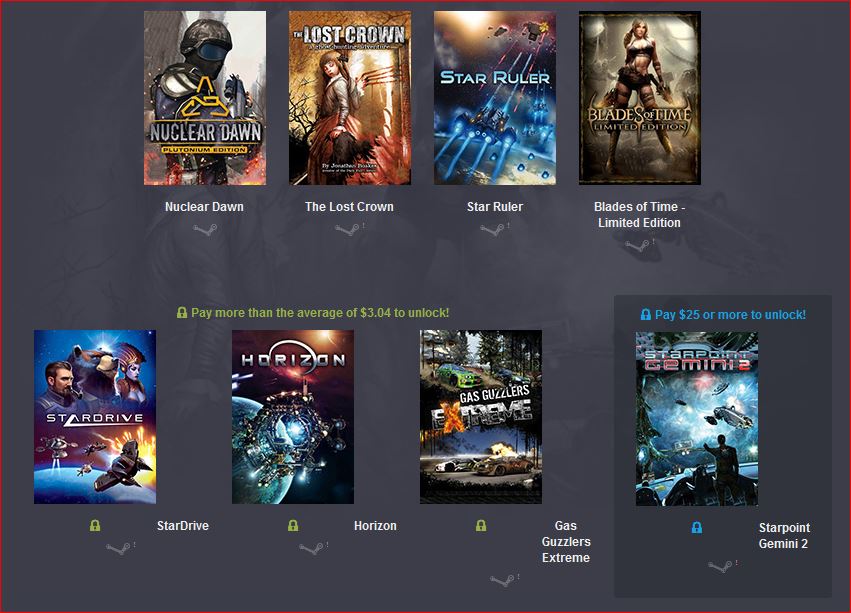This screenshot has width=851, height=613.
Task: Click the Steam icon under Starpoint Gemini 2
Action: [720, 566]
